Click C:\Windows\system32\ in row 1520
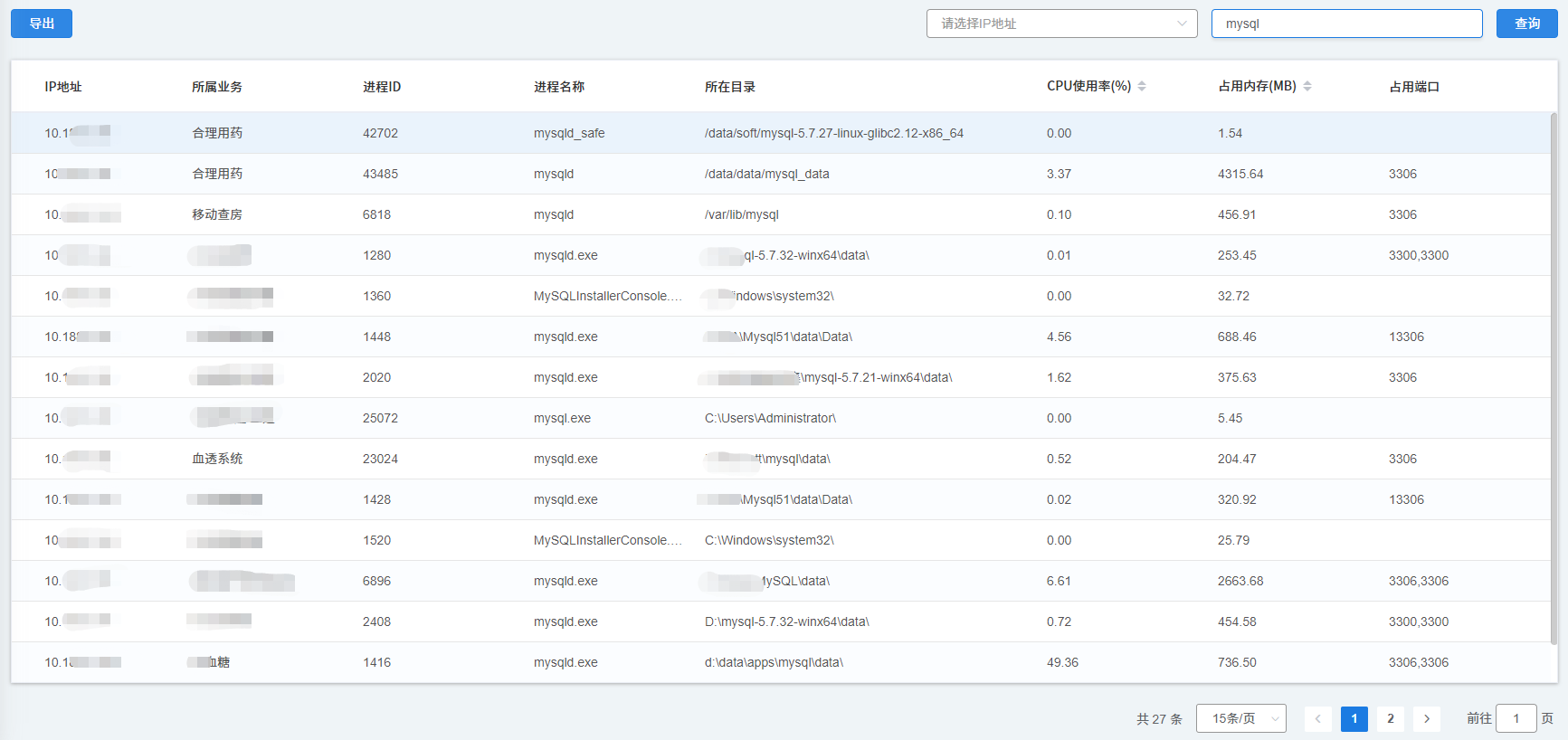The width and height of the screenshot is (1568, 740). [769, 540]
